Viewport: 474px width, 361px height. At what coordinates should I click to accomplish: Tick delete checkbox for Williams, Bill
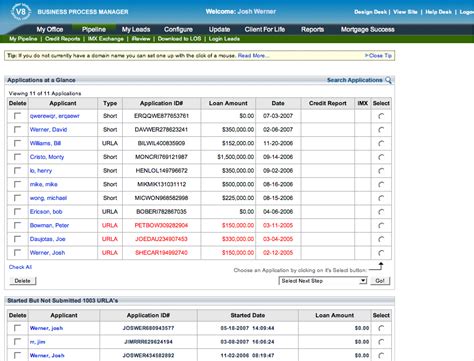17,143
